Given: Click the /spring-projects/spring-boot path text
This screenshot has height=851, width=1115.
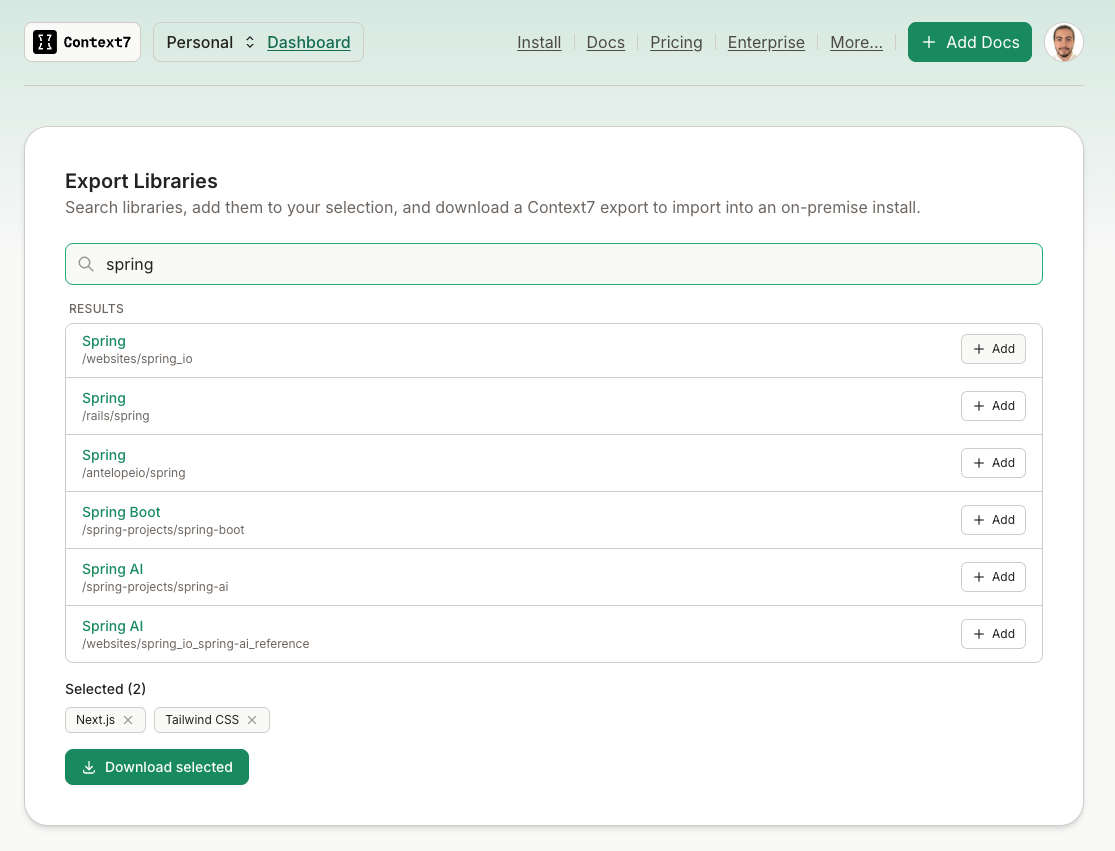Looking at the screenshot, I should click(x=163, y=530).
